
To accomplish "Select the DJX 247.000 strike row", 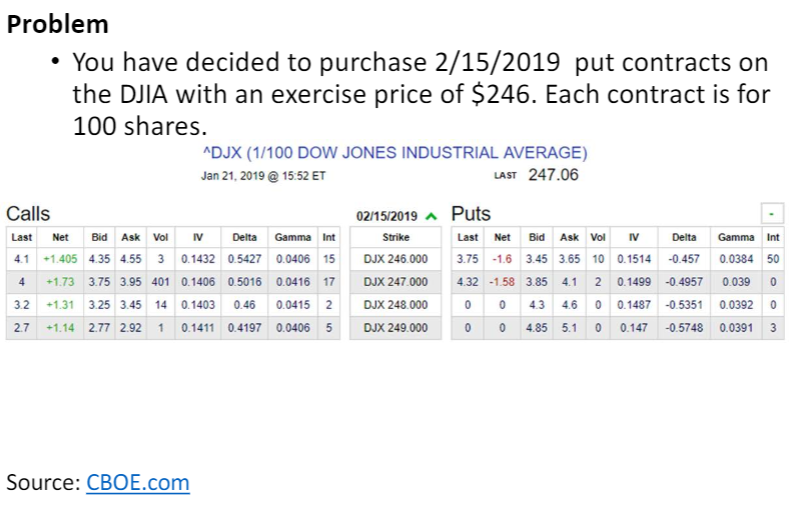I will (396, 282).
